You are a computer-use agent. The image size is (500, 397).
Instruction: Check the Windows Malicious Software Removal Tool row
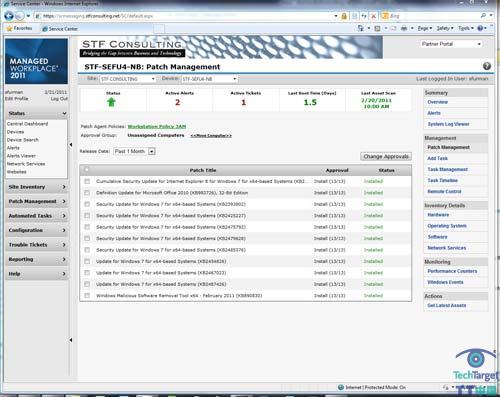(87, 295)
